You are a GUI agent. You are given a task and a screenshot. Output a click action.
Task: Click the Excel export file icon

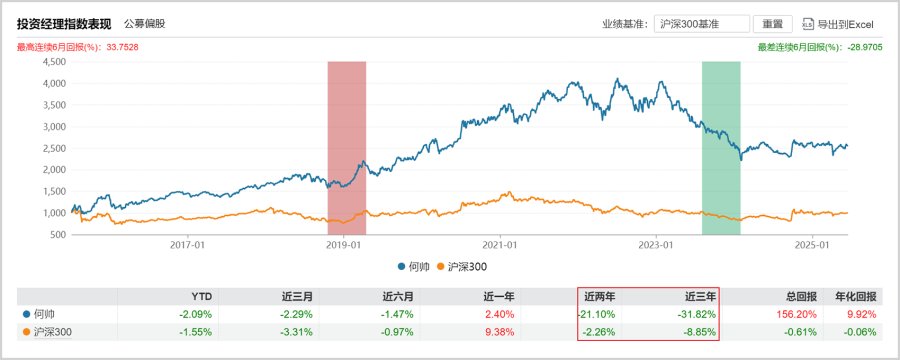click(808, 24)
